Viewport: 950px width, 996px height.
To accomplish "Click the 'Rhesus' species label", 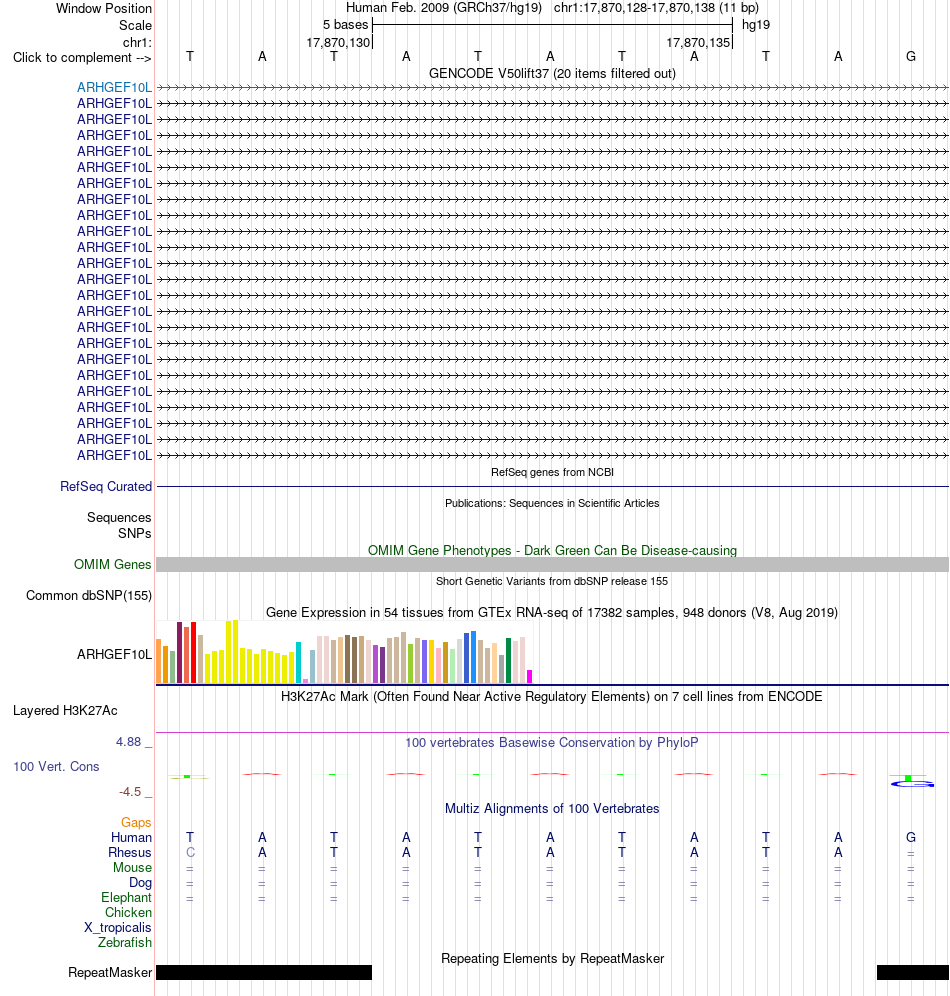I will pyautogui.click(x=130, y=852).
